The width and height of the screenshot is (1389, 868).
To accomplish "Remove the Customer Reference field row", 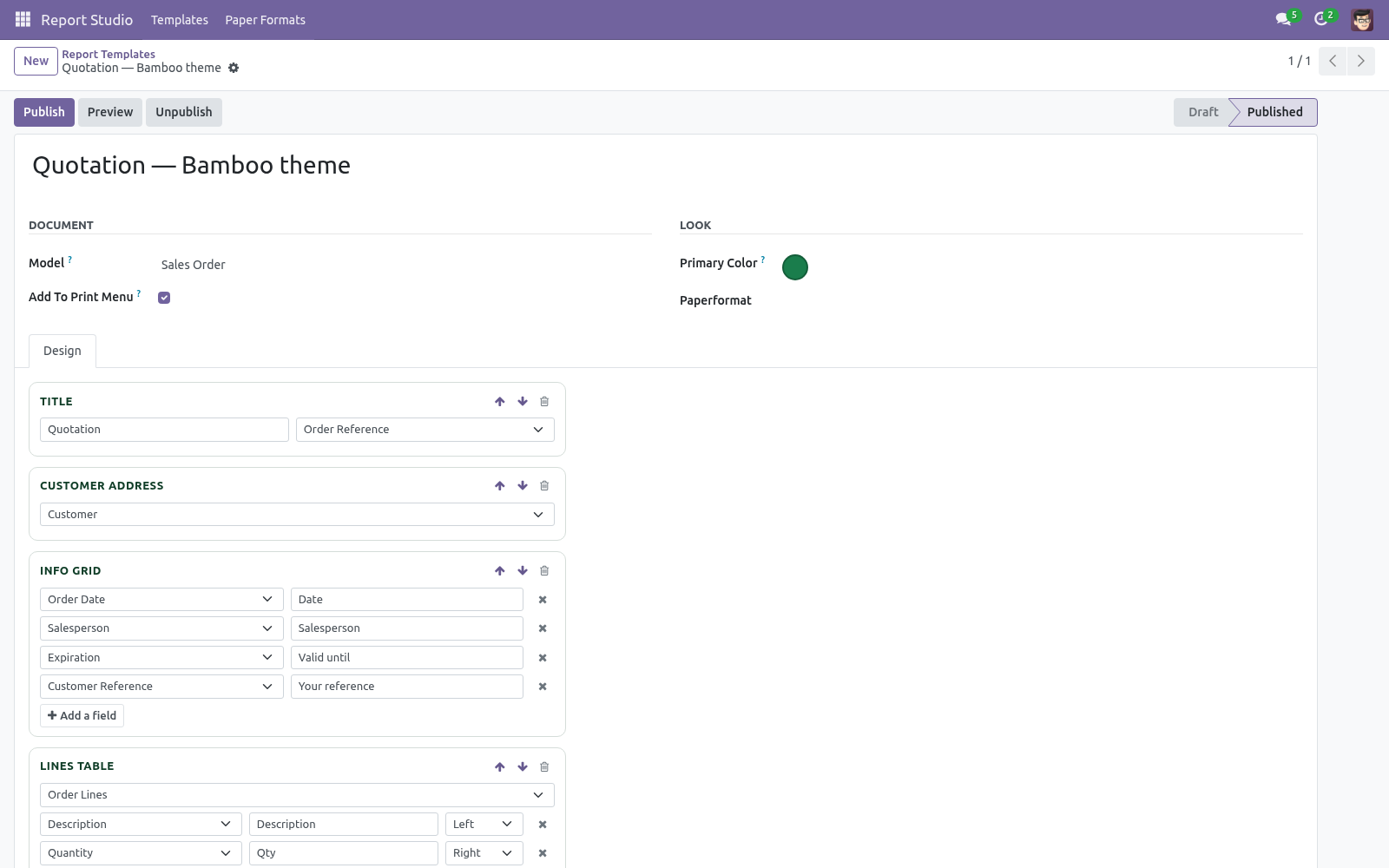I will coord(543,687).
